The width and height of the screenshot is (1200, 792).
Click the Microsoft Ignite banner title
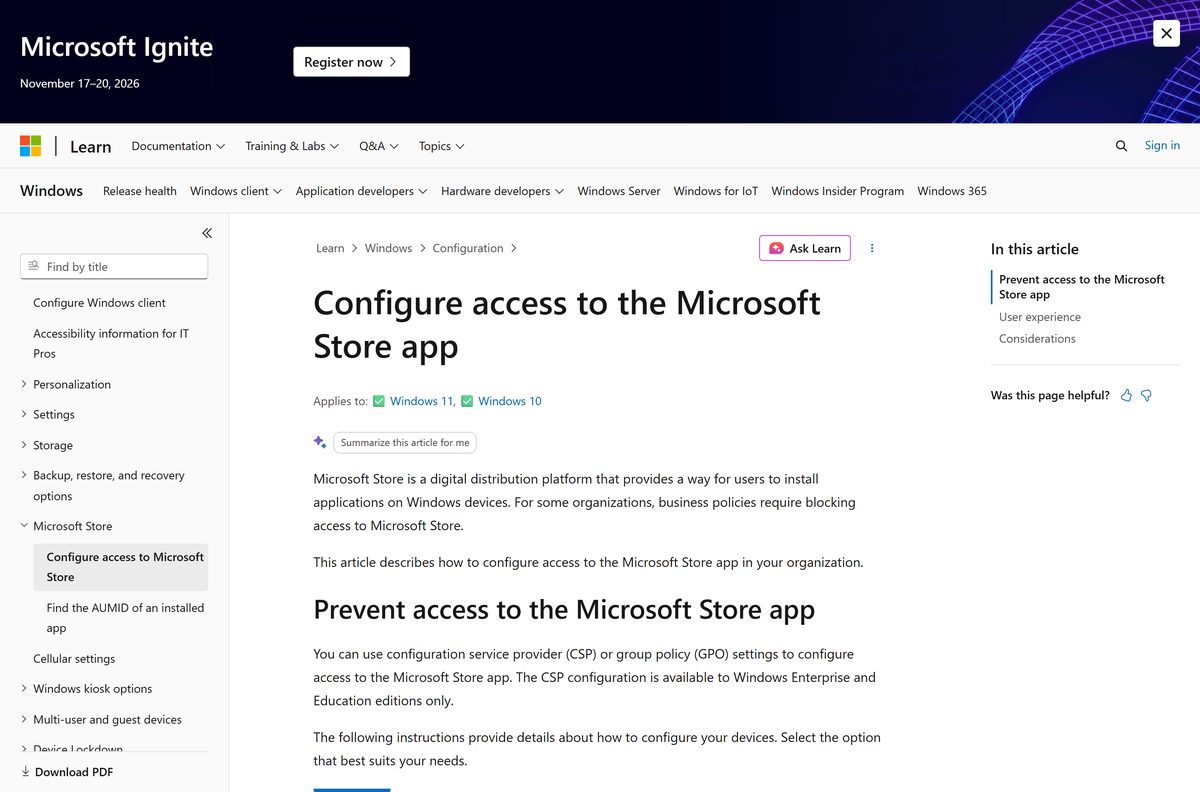point(117,47)
